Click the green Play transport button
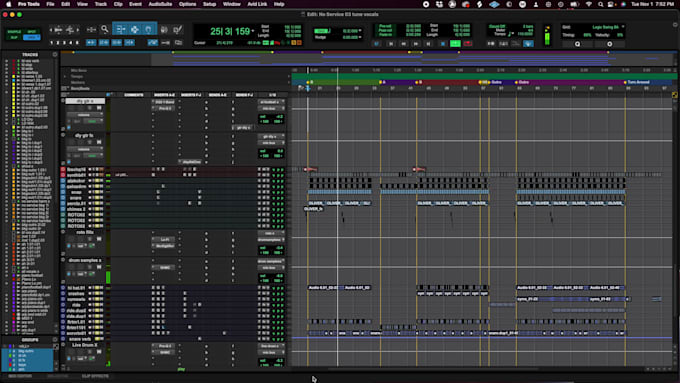The image size is (680, 383). (455, 44)
